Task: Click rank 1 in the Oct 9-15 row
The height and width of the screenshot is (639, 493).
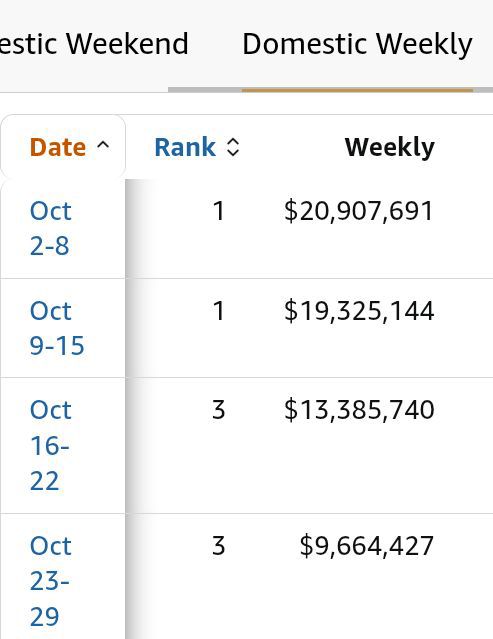Action: coord(219,311)
